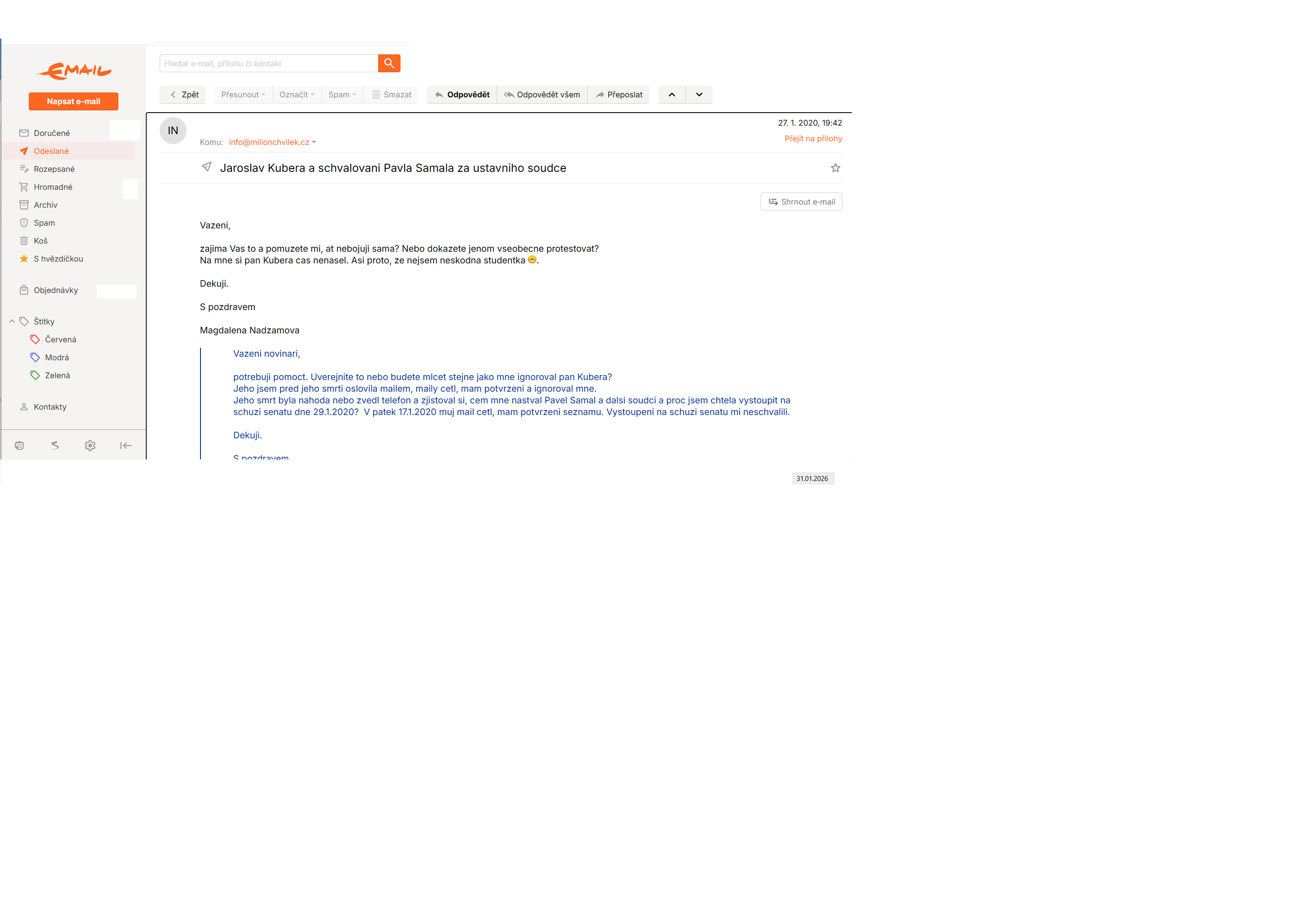Go to previous email with up arrow
This screenshot has width=1316, height=918.
(672, 95)
